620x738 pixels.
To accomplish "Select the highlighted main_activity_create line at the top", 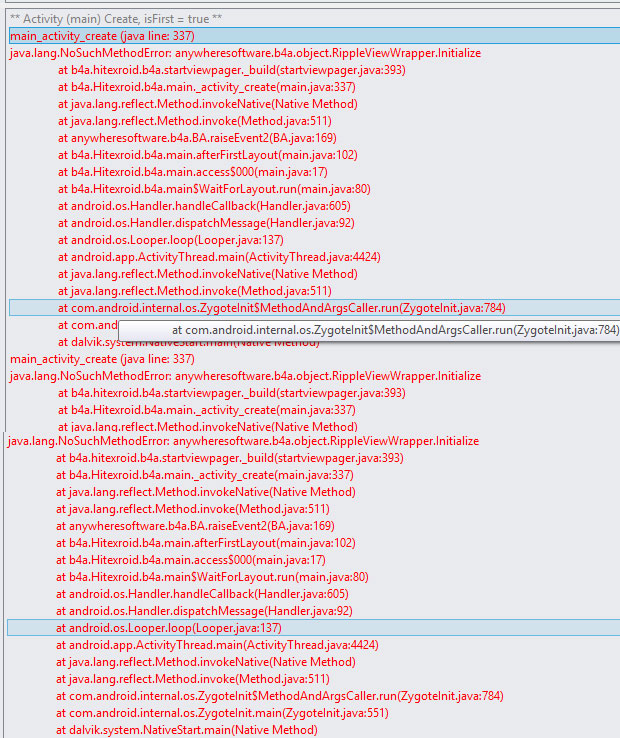I will tap(102, 36).
